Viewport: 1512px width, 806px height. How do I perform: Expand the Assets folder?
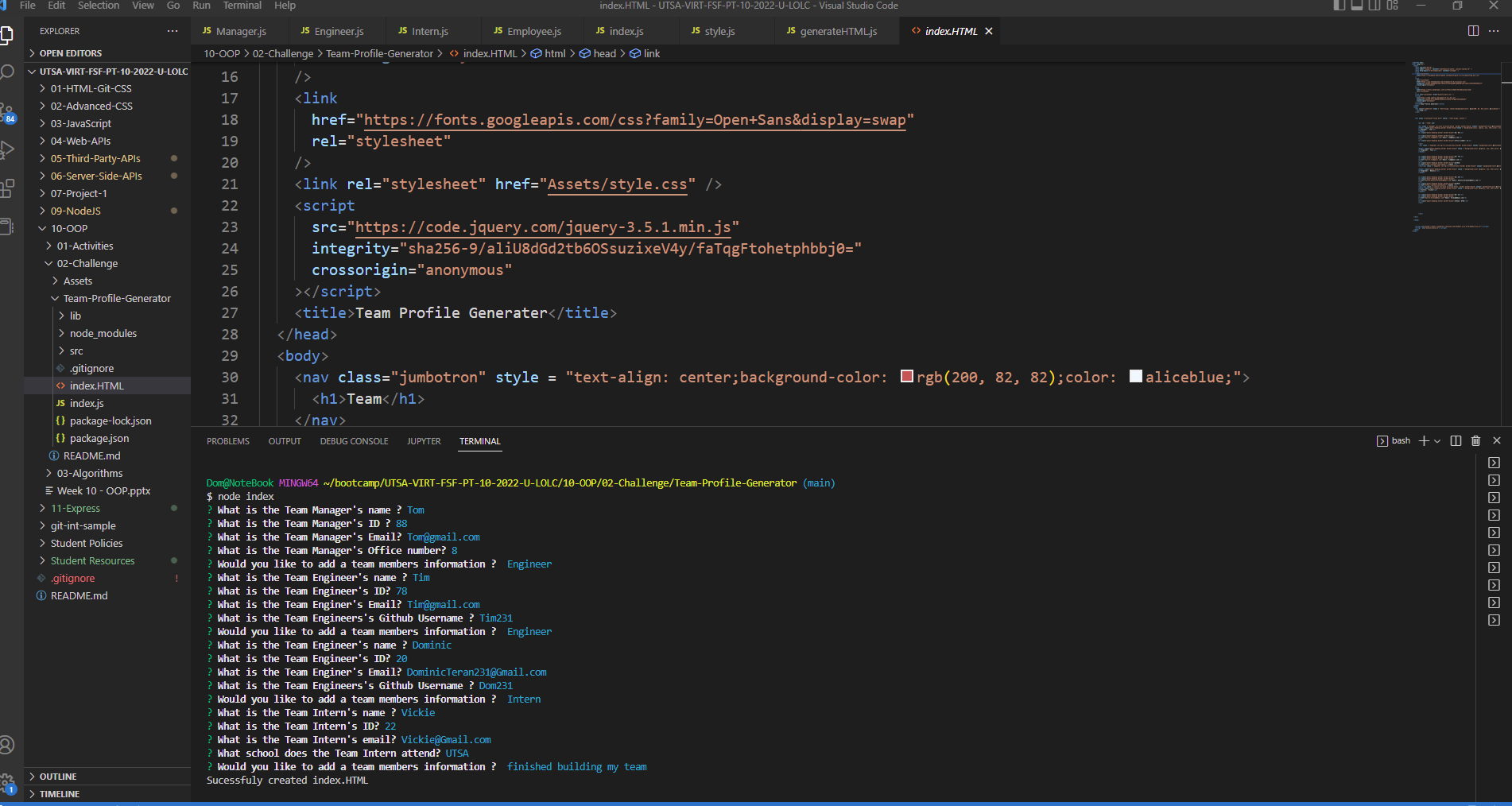(x=77, y=280)
